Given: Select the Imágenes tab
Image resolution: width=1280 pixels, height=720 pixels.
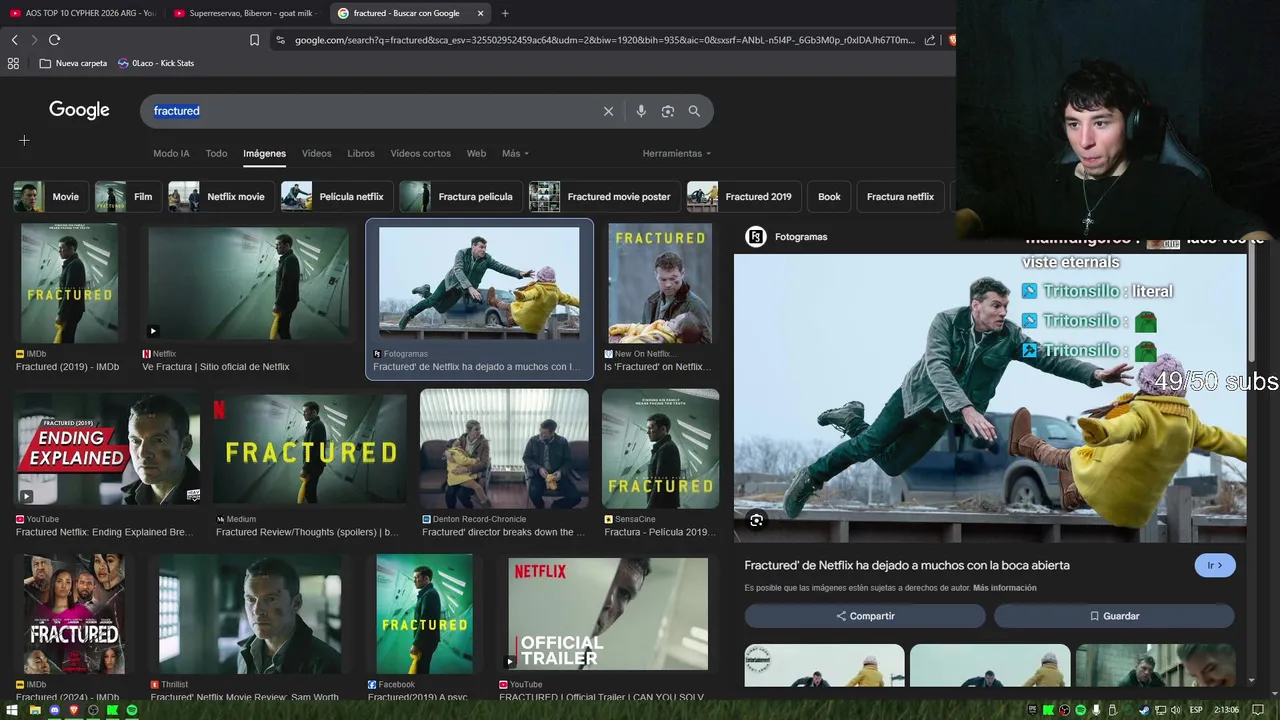Looking at the screenshot, I should click(x=264, y=153).
